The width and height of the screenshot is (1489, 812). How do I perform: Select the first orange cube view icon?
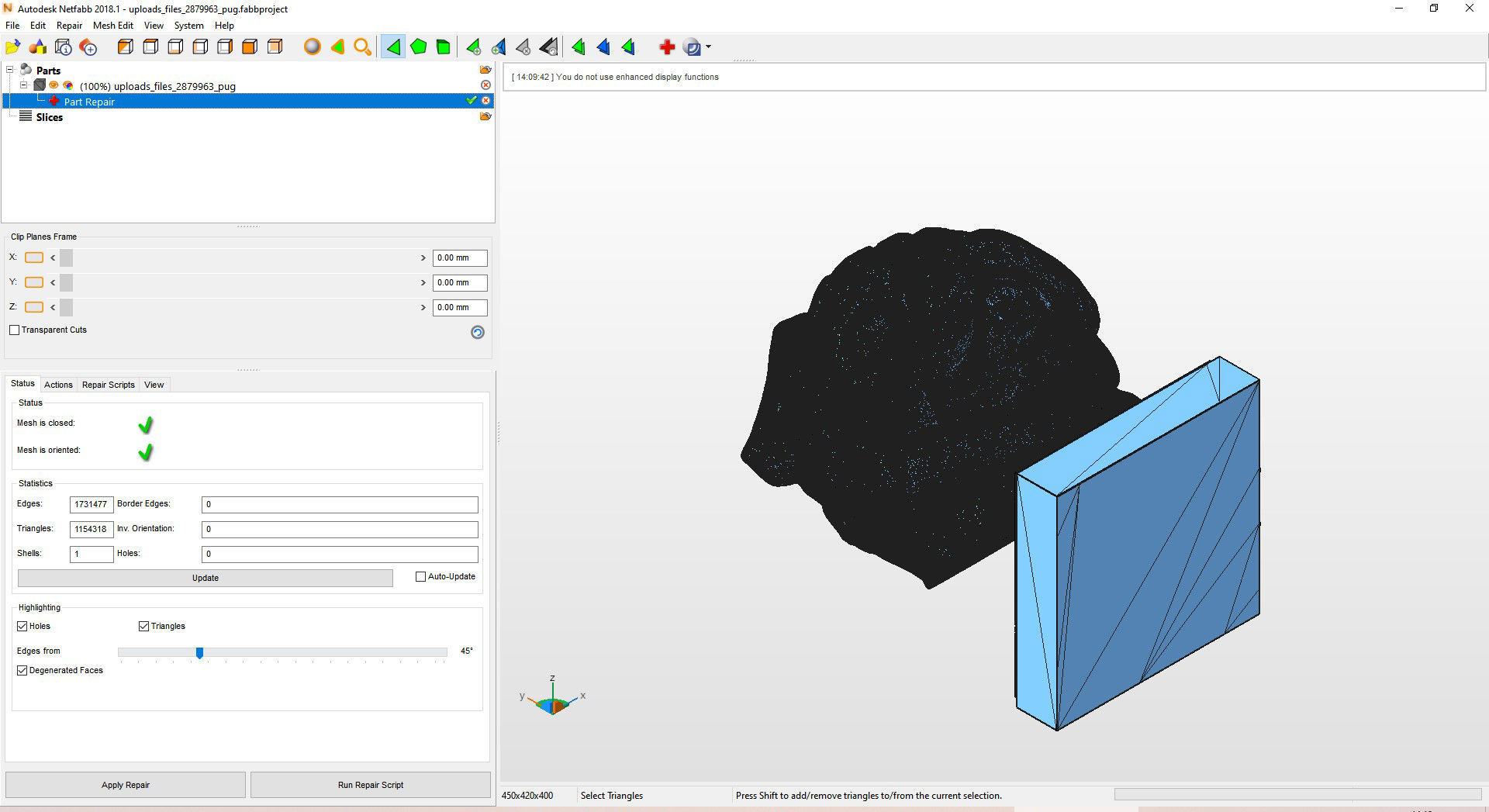point(125,47)
